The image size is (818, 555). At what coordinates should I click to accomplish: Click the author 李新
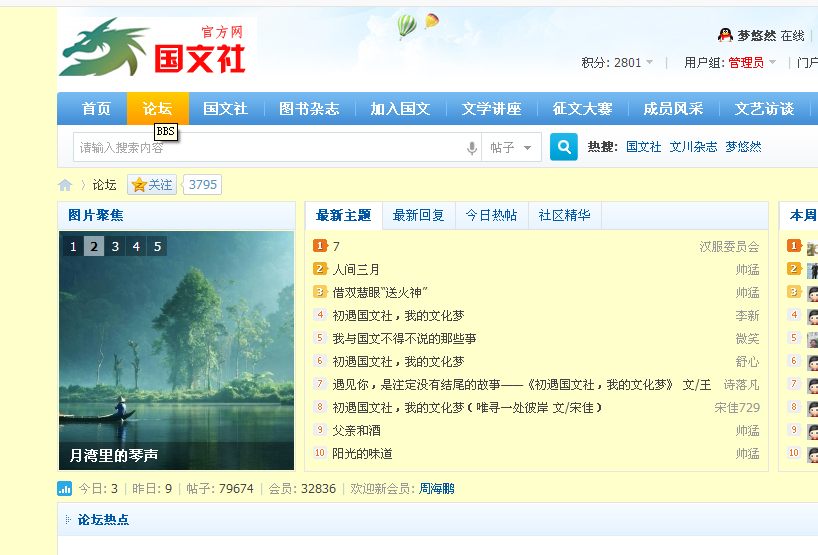(748, 316)
